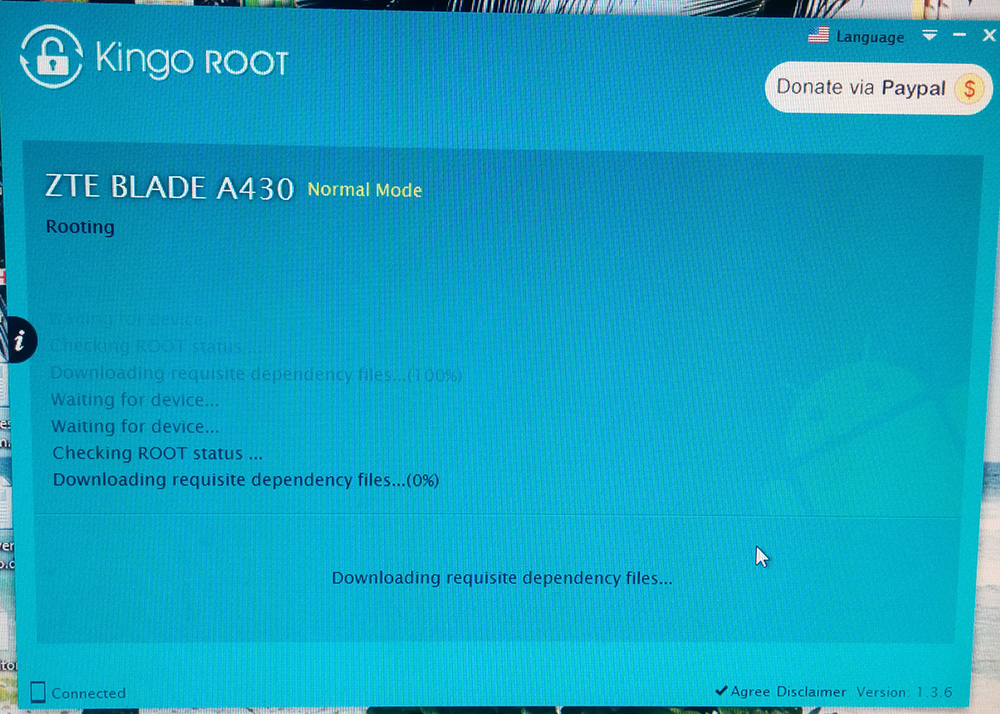The height and width of the screenshot is (714, 1000).
Task: Click Donate via Paypal button
Action: [878, 88]
